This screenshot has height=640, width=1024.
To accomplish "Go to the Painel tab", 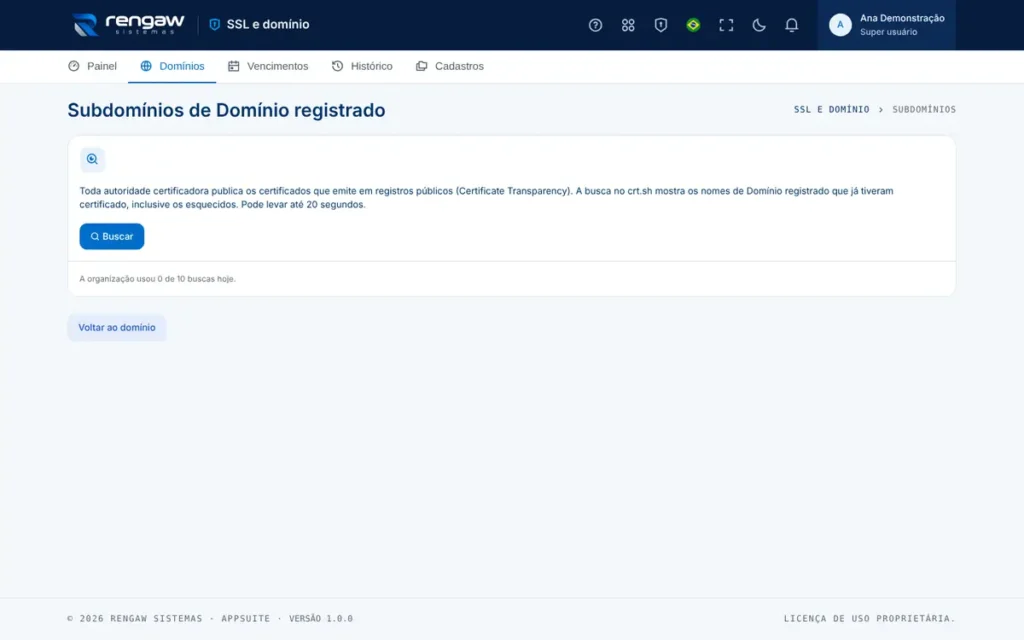I will [92, 66].
